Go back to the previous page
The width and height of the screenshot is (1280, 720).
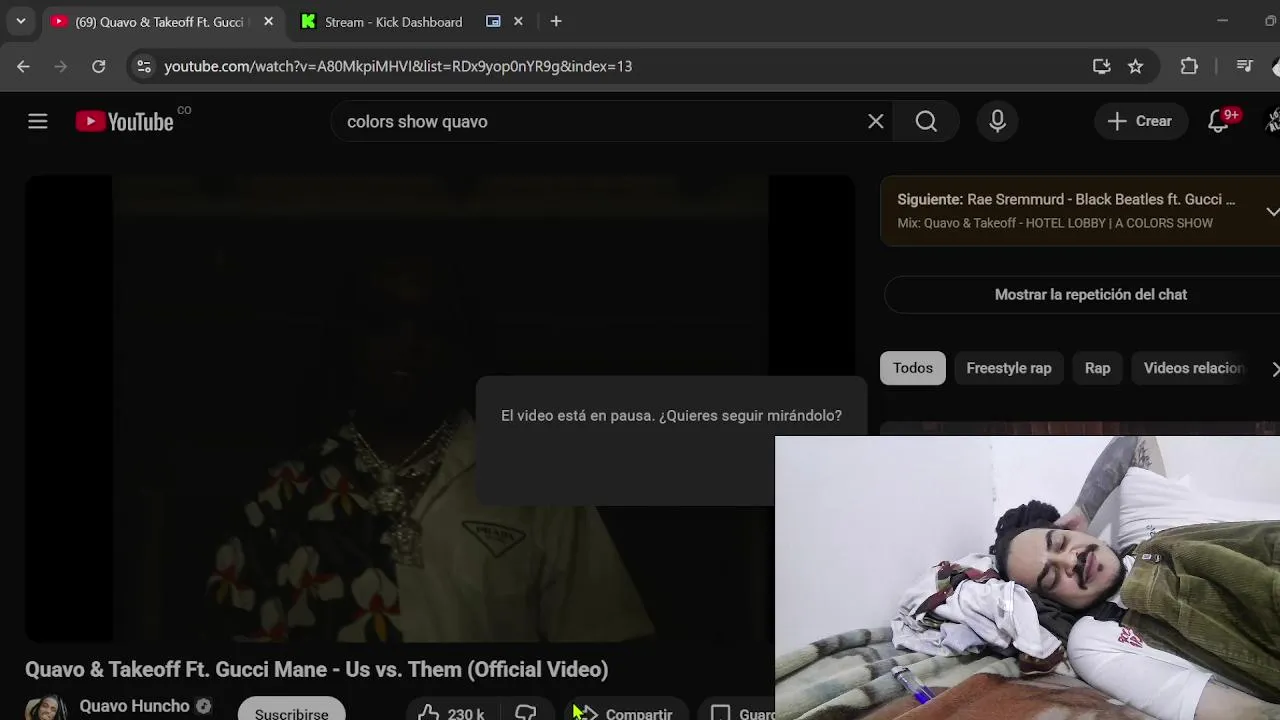pyautogui.click(x=23, y=66)
